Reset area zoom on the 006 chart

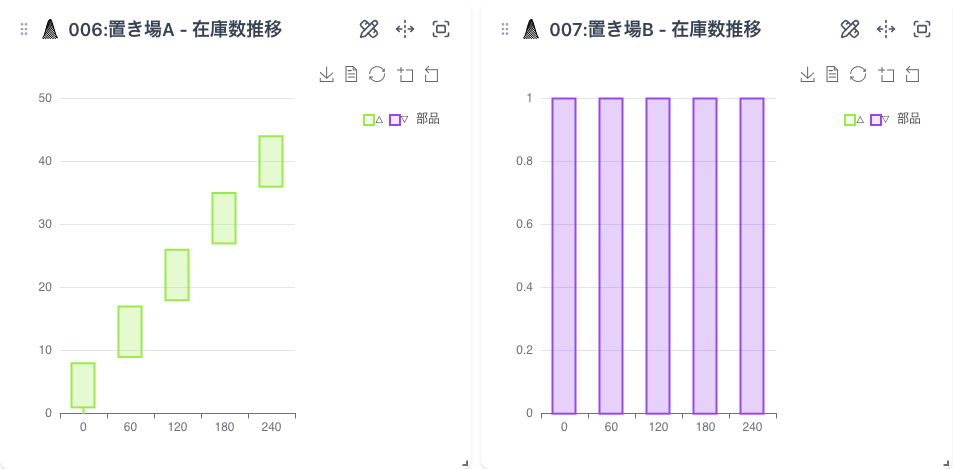click(432, 74)
